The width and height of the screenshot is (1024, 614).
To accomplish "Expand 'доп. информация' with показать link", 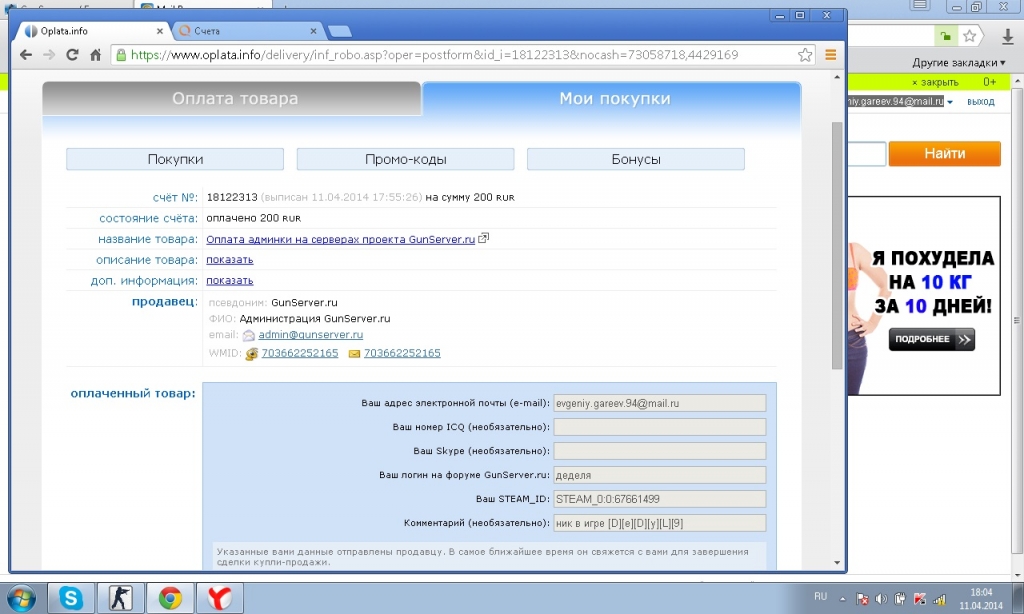I will (x=229, y=281).
